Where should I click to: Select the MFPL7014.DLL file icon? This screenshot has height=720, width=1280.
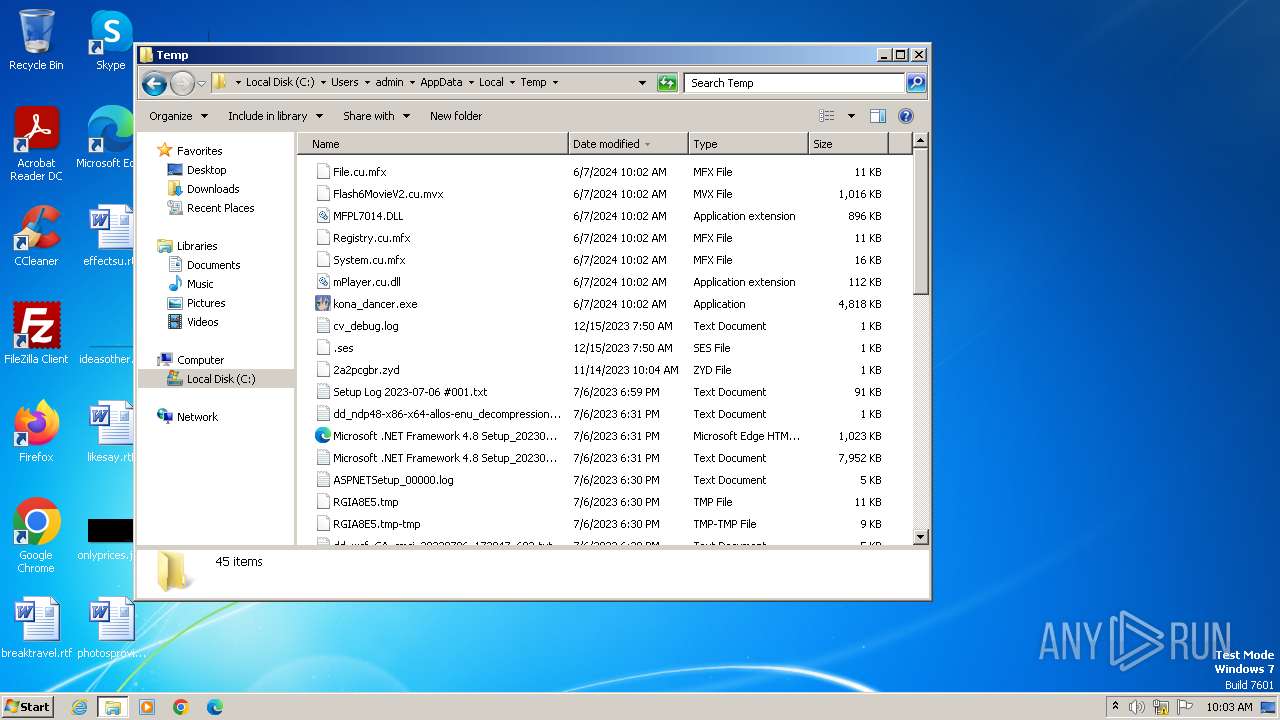click(x=323, y=216)
